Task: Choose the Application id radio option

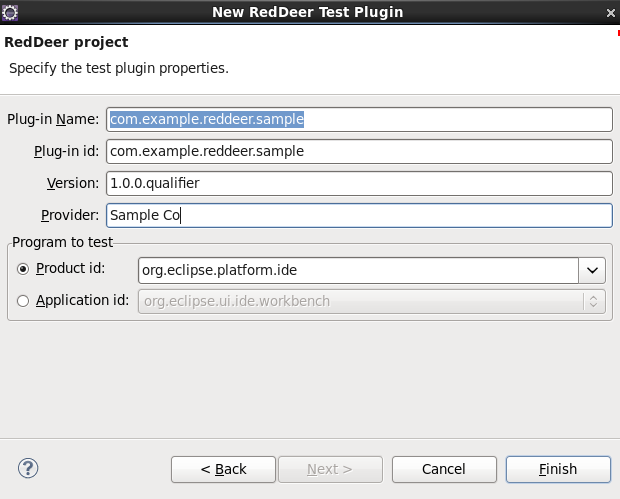Action: click(x=23, y=301)
